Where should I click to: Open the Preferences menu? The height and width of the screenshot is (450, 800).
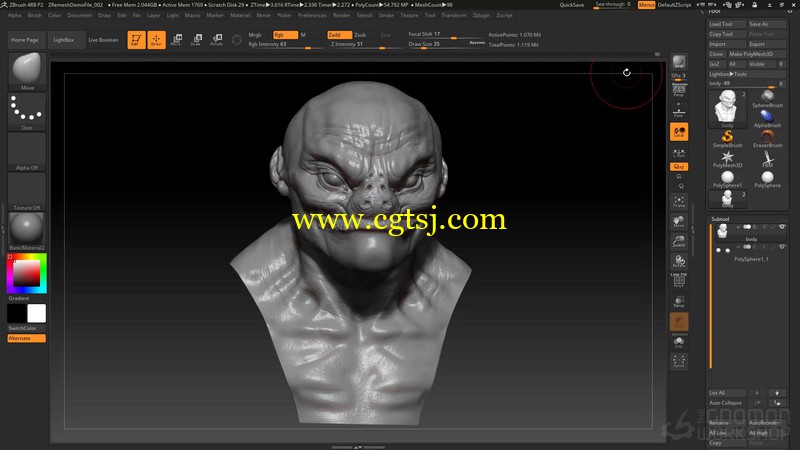(312, 15)
